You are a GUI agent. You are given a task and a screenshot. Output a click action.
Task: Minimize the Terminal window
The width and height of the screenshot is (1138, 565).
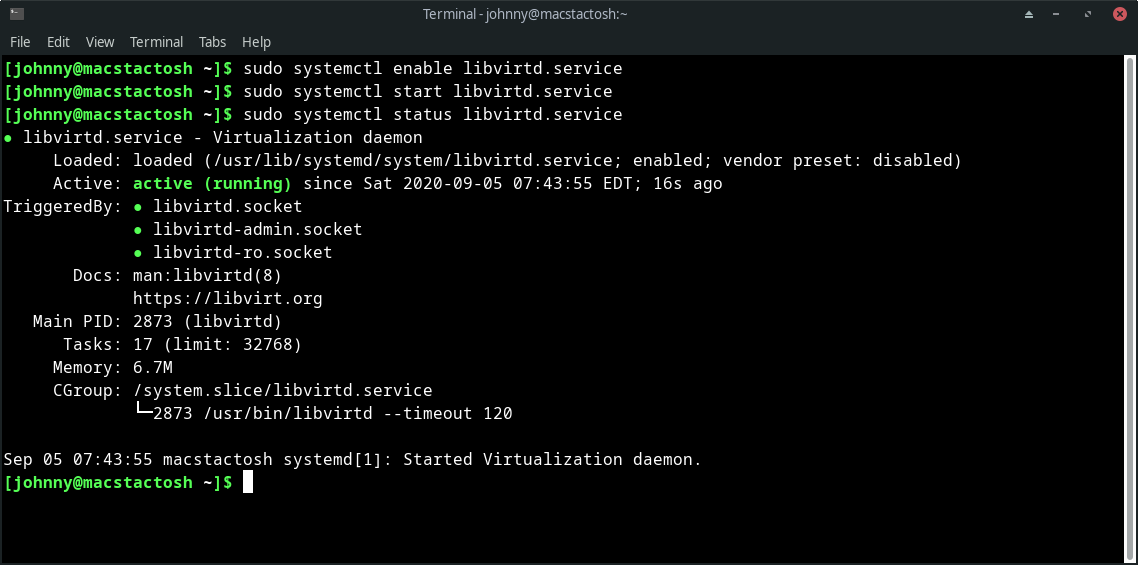pos(1057,15)
